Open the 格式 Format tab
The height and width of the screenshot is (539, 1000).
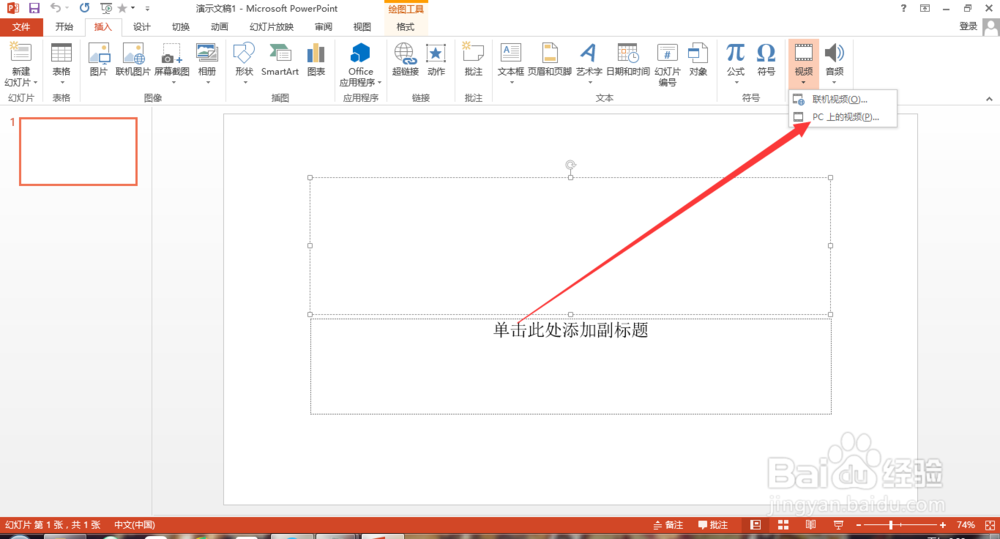pyautogui.click(x=406, y=27)
